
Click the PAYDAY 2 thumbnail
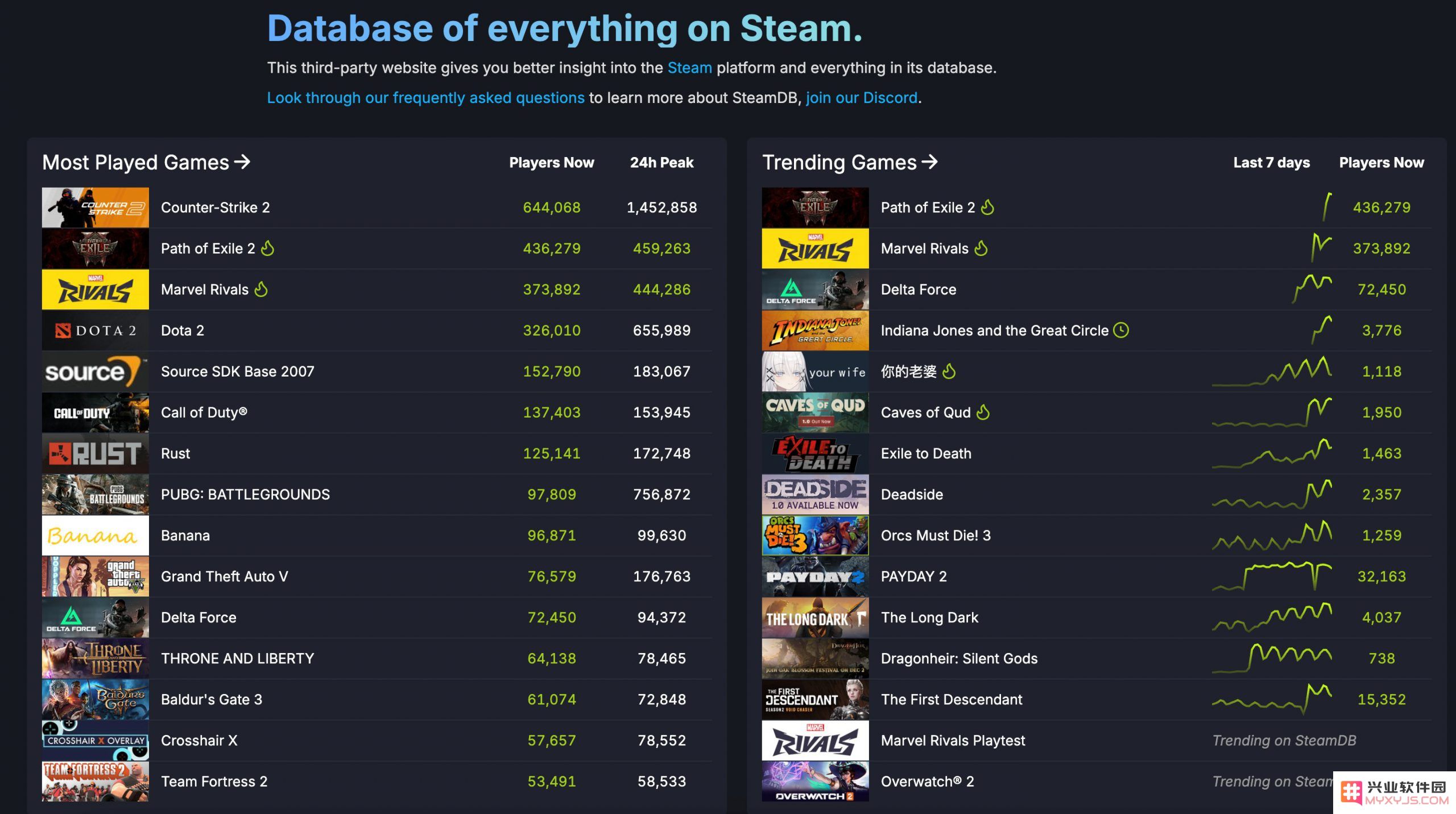[x=816, y=576]
